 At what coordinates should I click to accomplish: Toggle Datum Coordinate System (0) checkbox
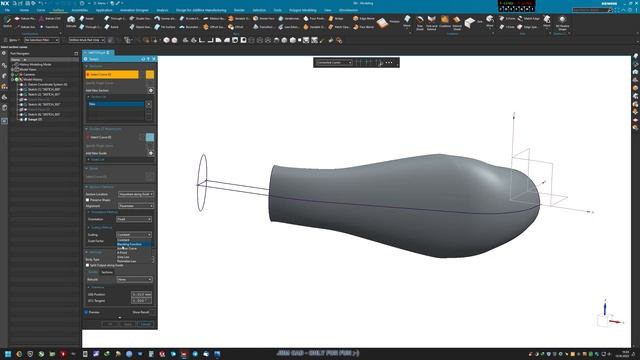coord(21,84)
